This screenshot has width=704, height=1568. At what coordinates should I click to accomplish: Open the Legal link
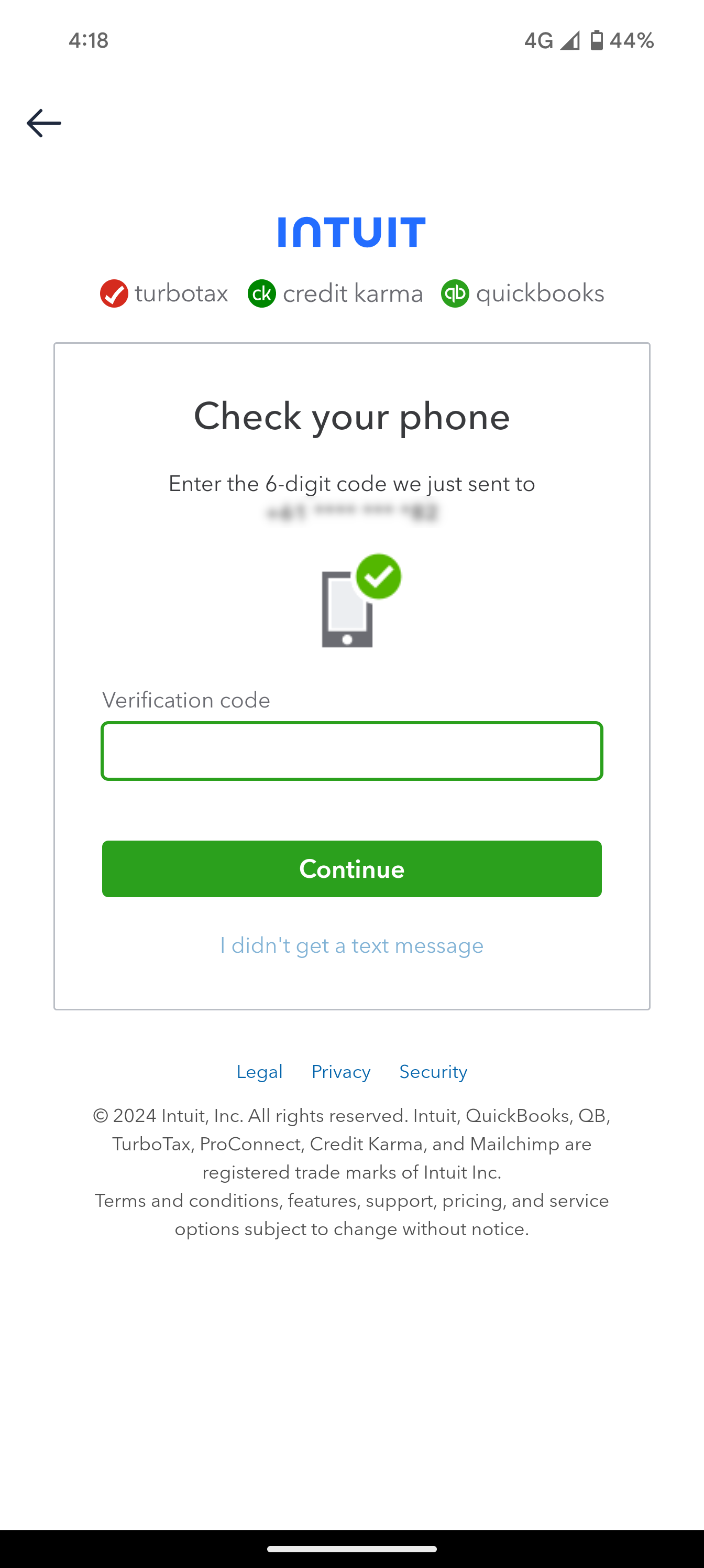point(259,1071)
